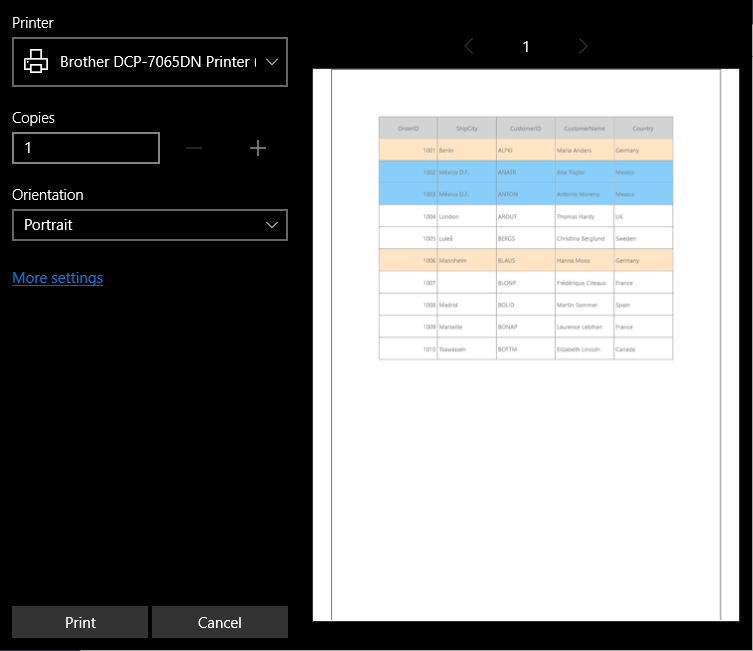
Task: Click the Tsawassen cell in preview
Action: (x=467, y=349)
